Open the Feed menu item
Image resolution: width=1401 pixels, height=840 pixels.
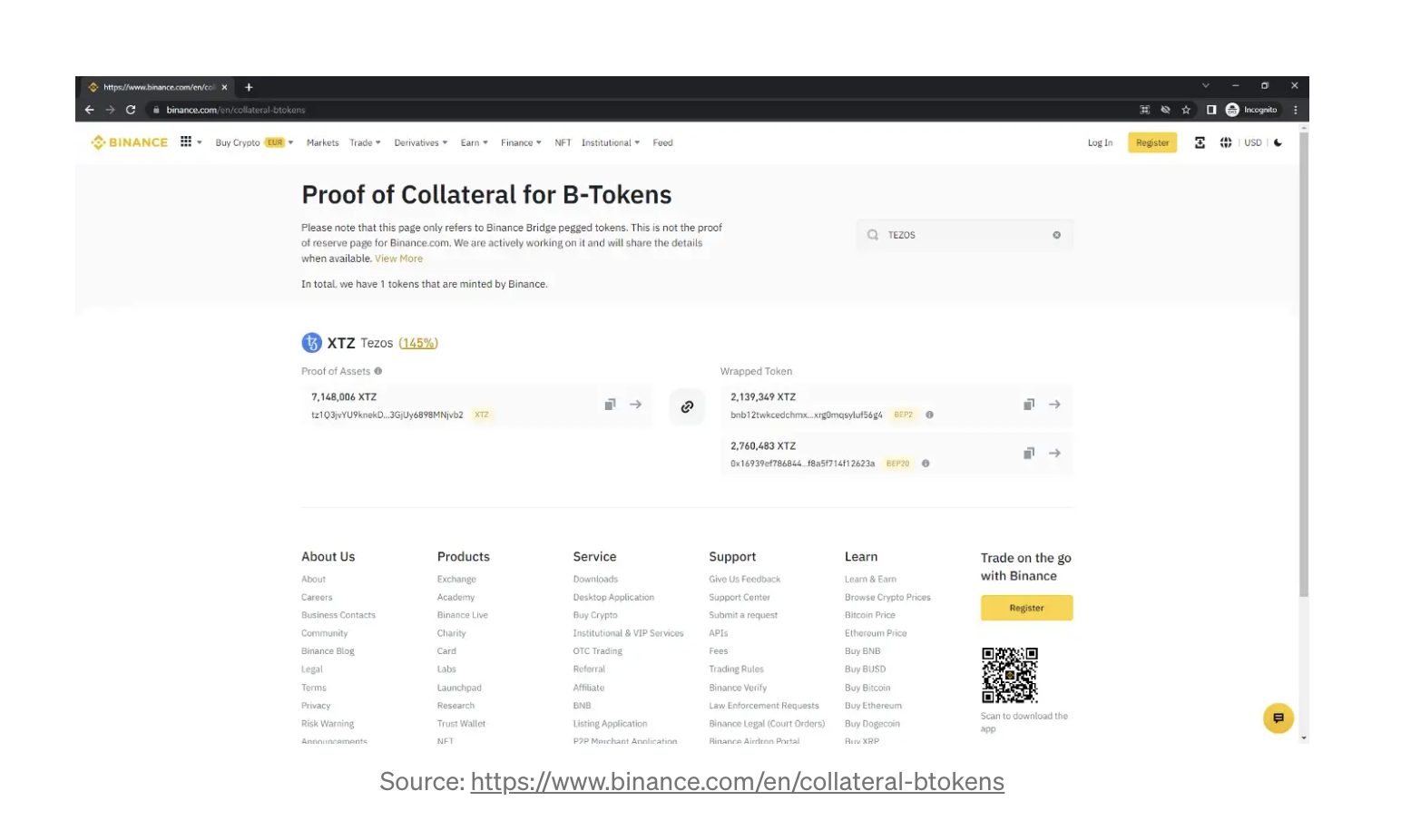(662, 142)
